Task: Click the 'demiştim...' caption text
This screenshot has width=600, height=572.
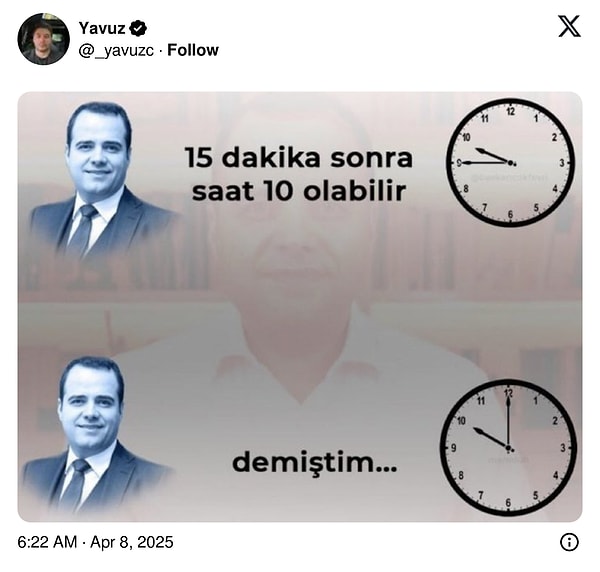Action: (315, 462)
